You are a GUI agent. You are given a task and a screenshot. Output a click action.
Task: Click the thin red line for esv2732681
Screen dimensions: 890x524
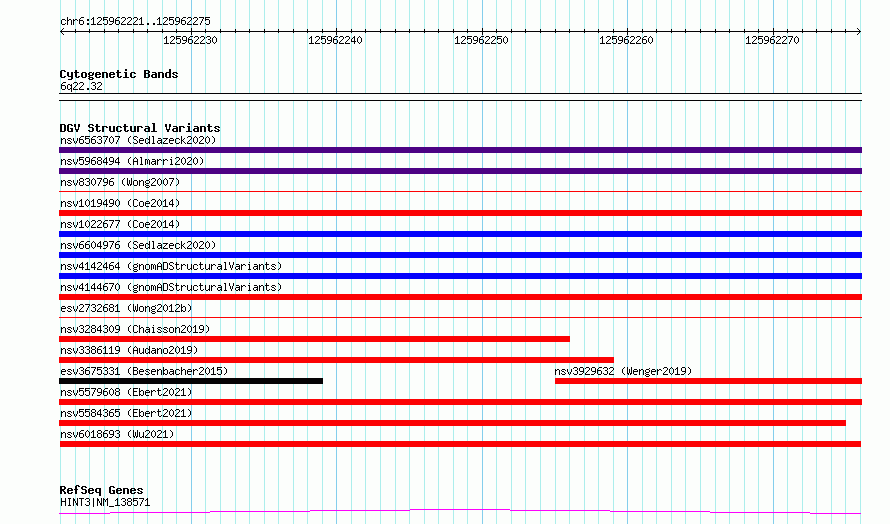pos(460,318)
